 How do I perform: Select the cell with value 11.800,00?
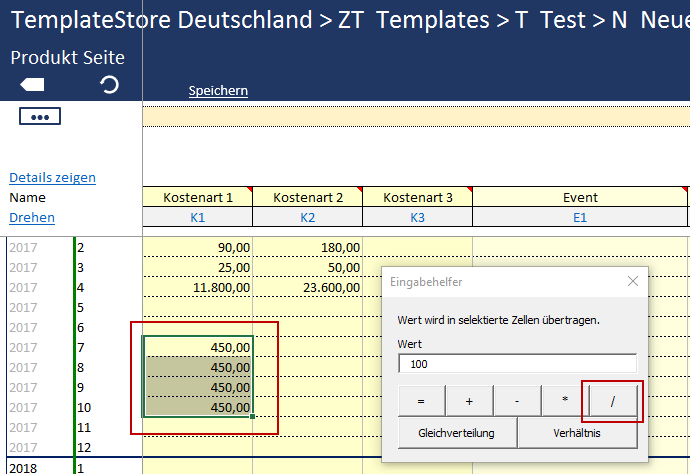coord(198,288)
